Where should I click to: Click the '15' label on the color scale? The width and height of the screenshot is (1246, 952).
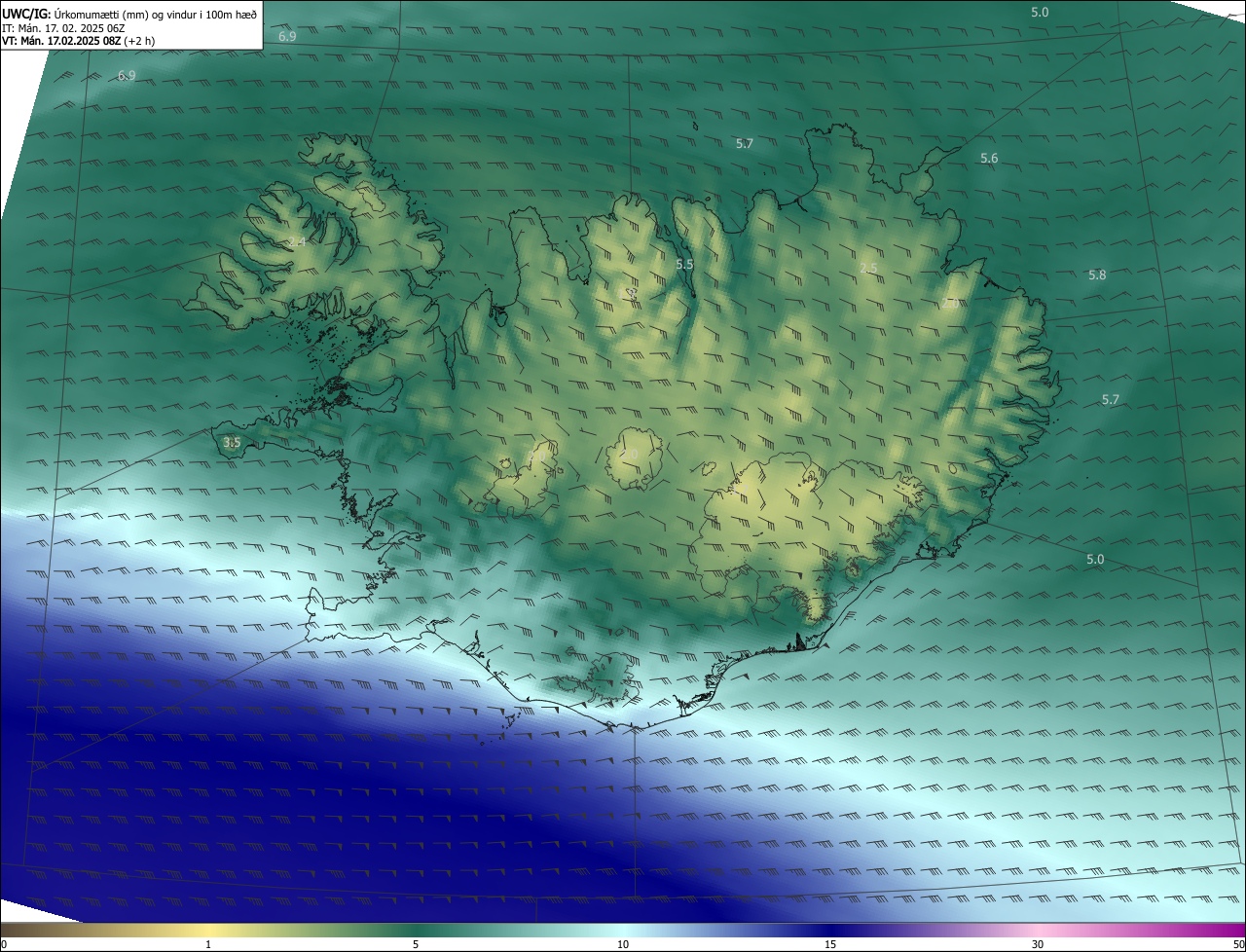[x=830, y=944]
